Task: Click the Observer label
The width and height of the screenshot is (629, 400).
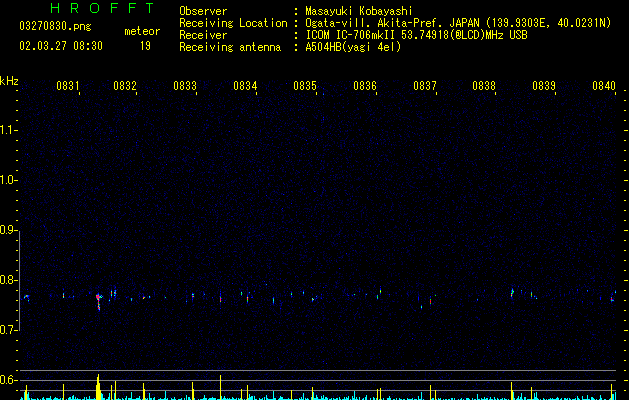Action: [203, 11]
